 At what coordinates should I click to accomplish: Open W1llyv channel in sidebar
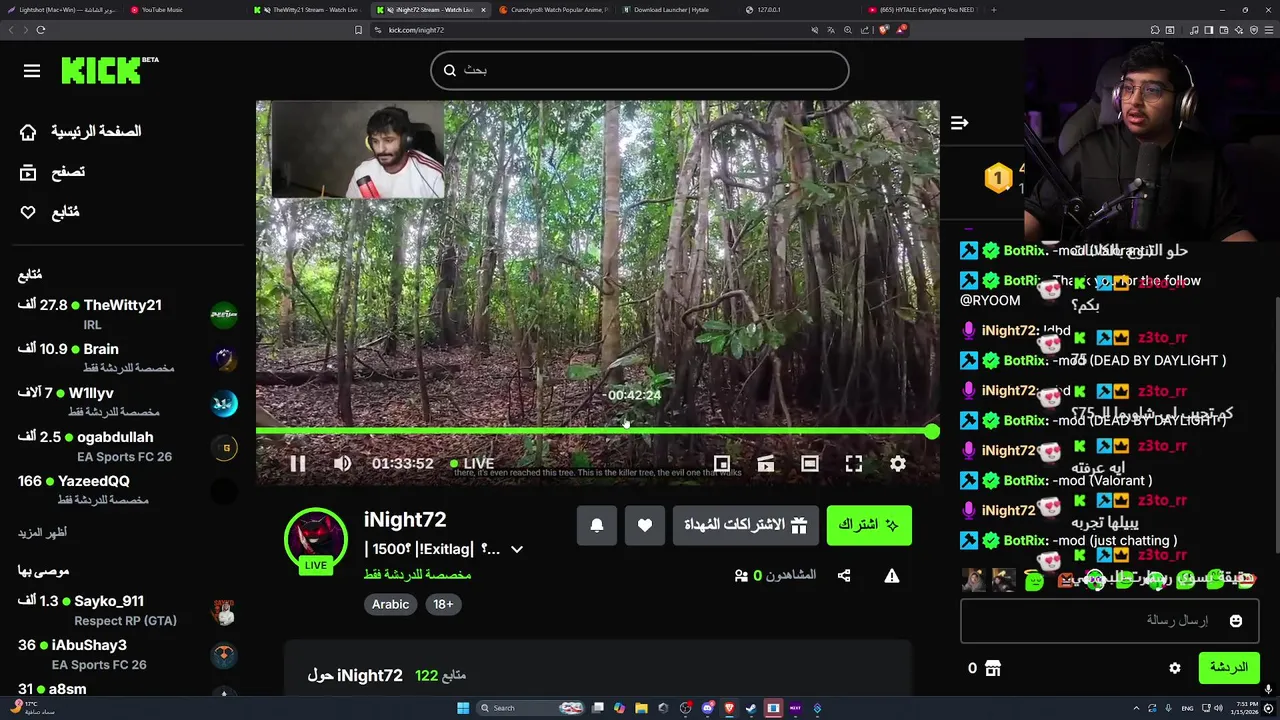127,402
